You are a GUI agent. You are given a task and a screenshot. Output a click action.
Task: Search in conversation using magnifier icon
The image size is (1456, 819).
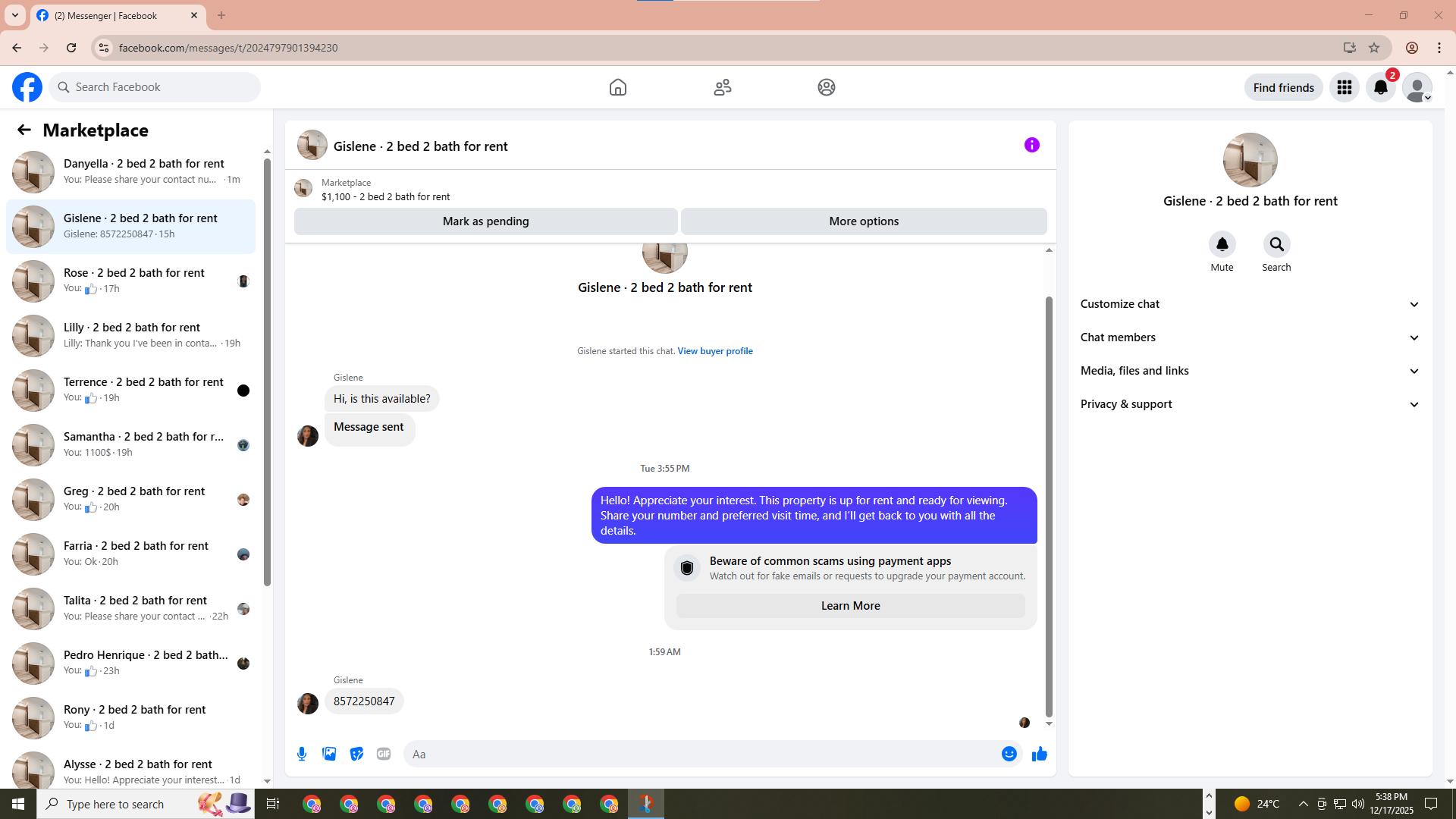[x=1276, y=245]
